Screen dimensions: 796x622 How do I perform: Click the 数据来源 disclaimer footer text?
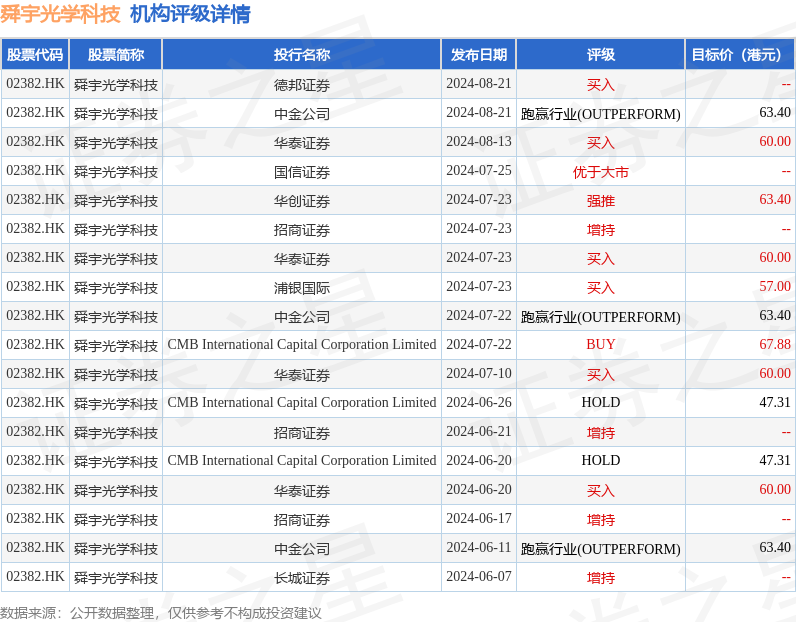pos(160,613)
